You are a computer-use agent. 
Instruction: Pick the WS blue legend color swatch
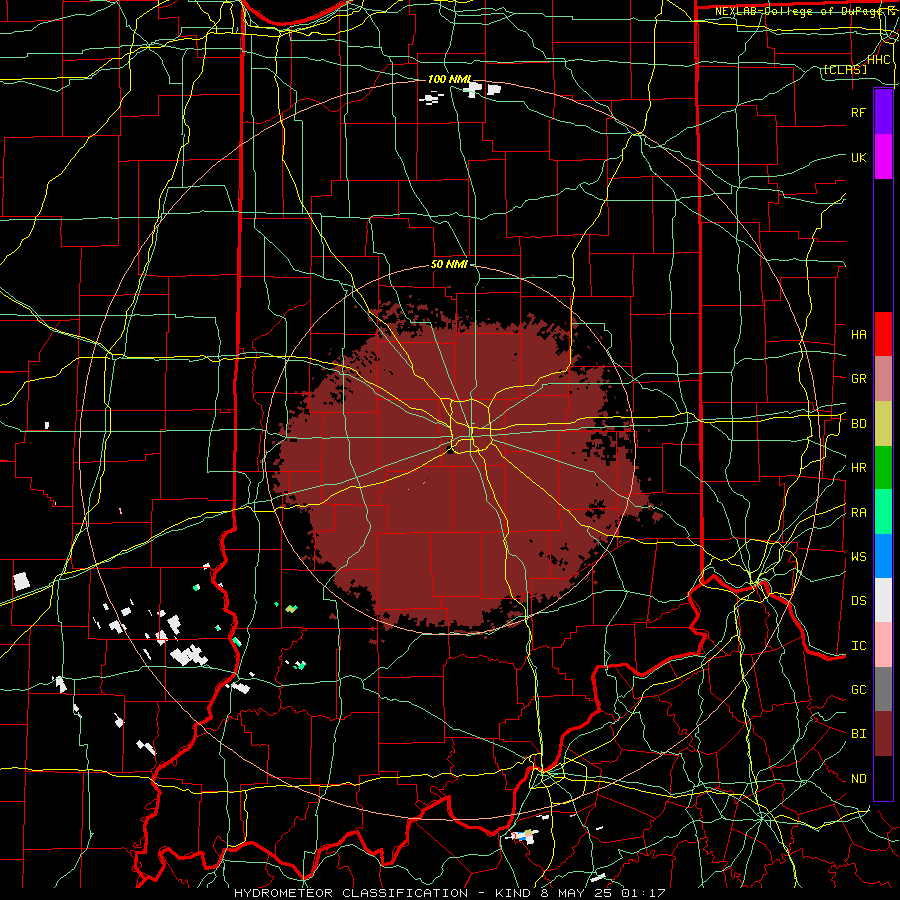click(883, 556)
